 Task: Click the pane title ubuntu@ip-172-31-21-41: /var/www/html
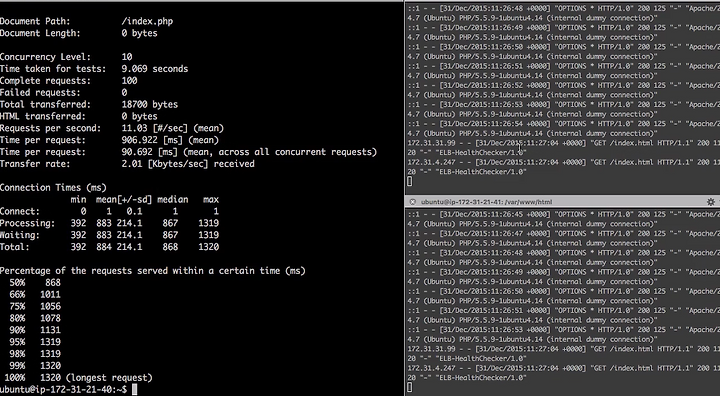pos(487,202)
